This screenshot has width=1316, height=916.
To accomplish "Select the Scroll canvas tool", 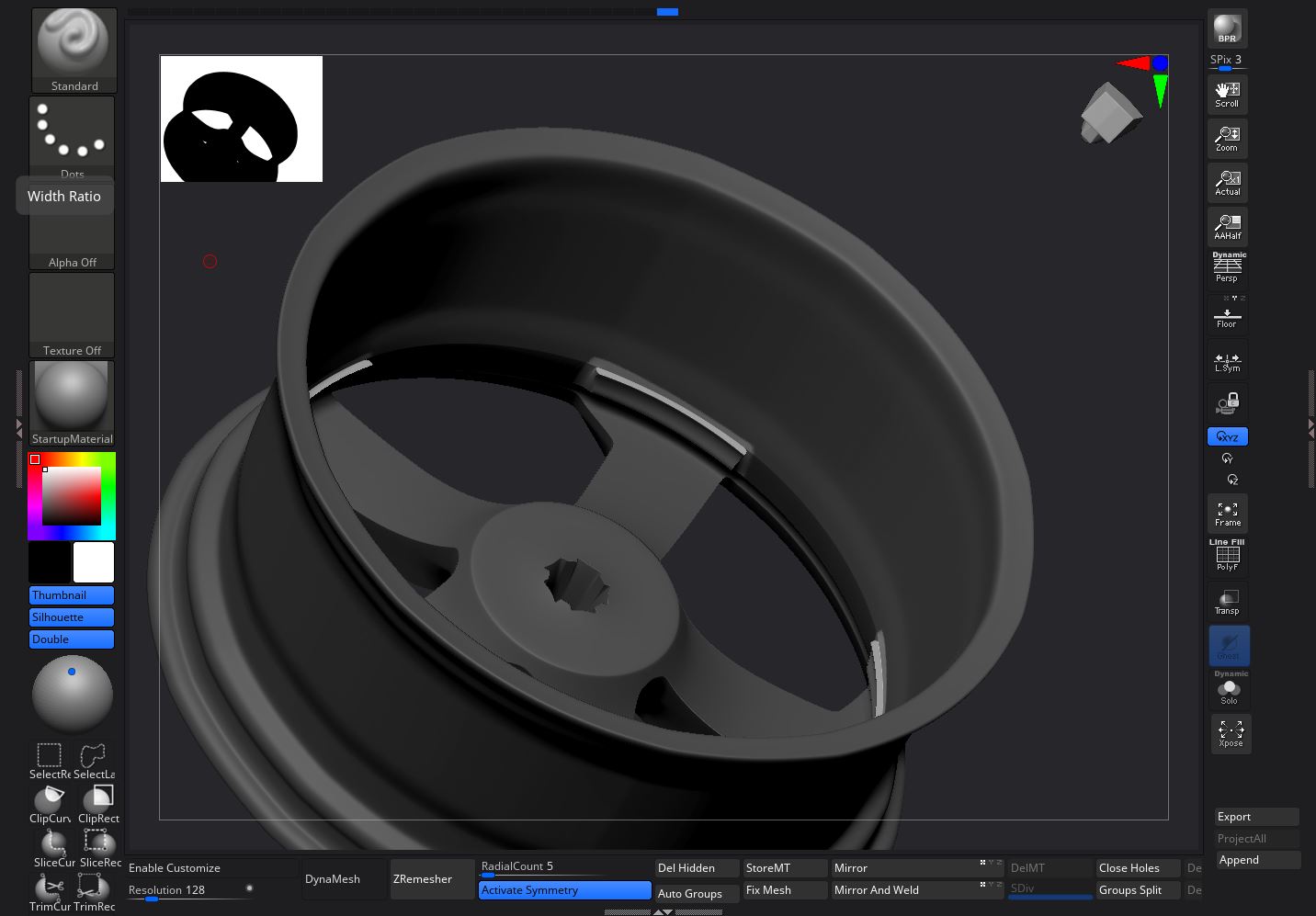I will pyautogui.click(x=1227, y=94).
